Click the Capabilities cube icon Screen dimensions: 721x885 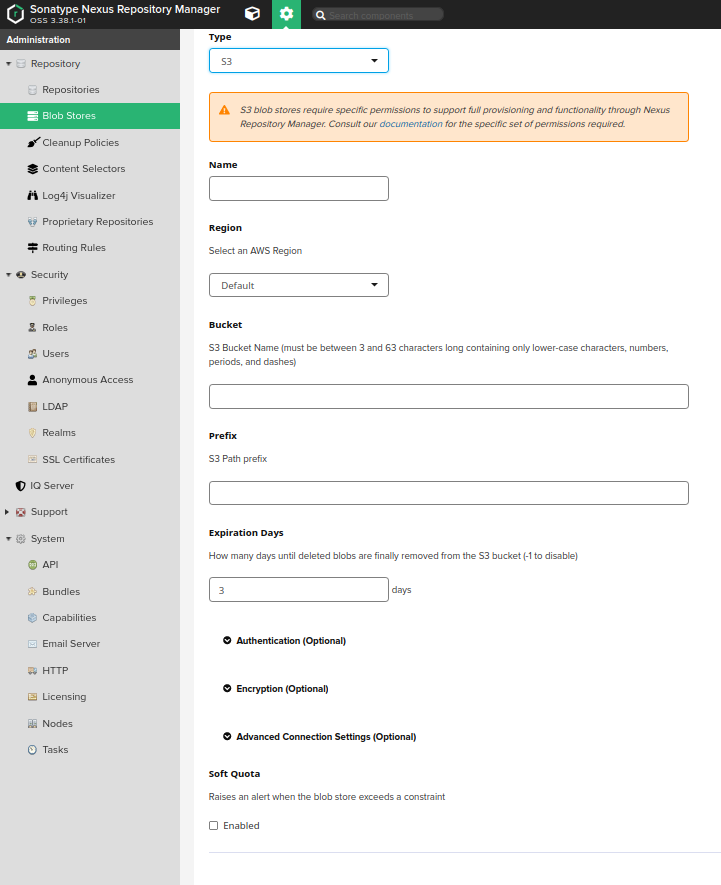(x=33, y=617)
